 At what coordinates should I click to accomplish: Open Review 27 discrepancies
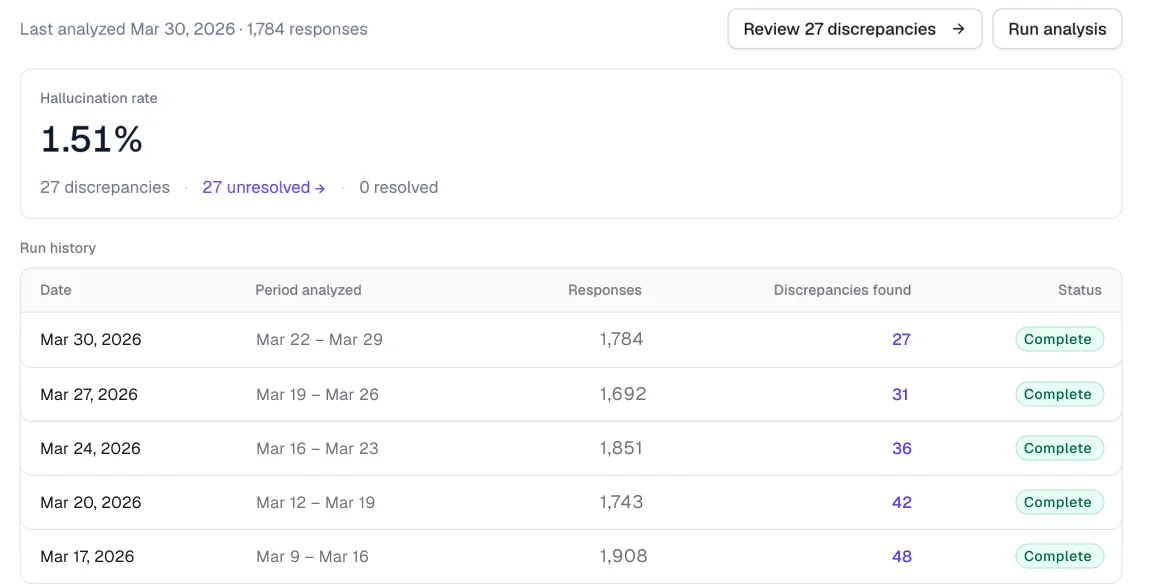(x=854, y=29)
